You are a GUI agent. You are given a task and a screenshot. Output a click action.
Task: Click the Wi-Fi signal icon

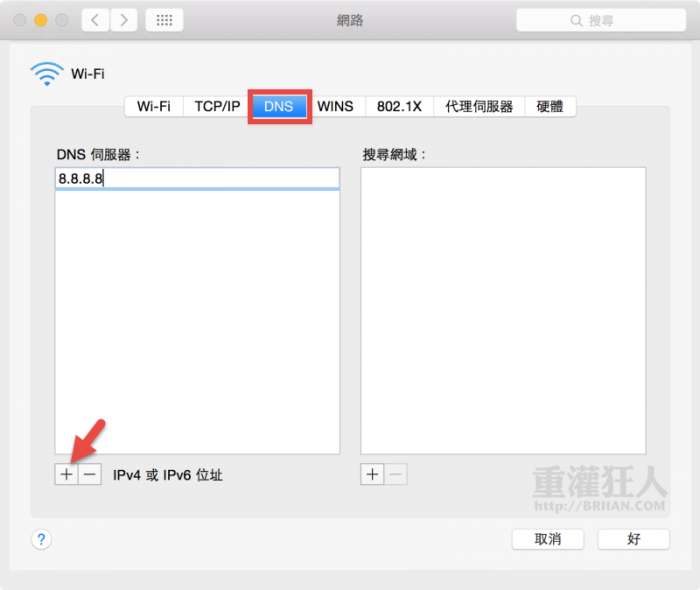(x=46, y=73)
